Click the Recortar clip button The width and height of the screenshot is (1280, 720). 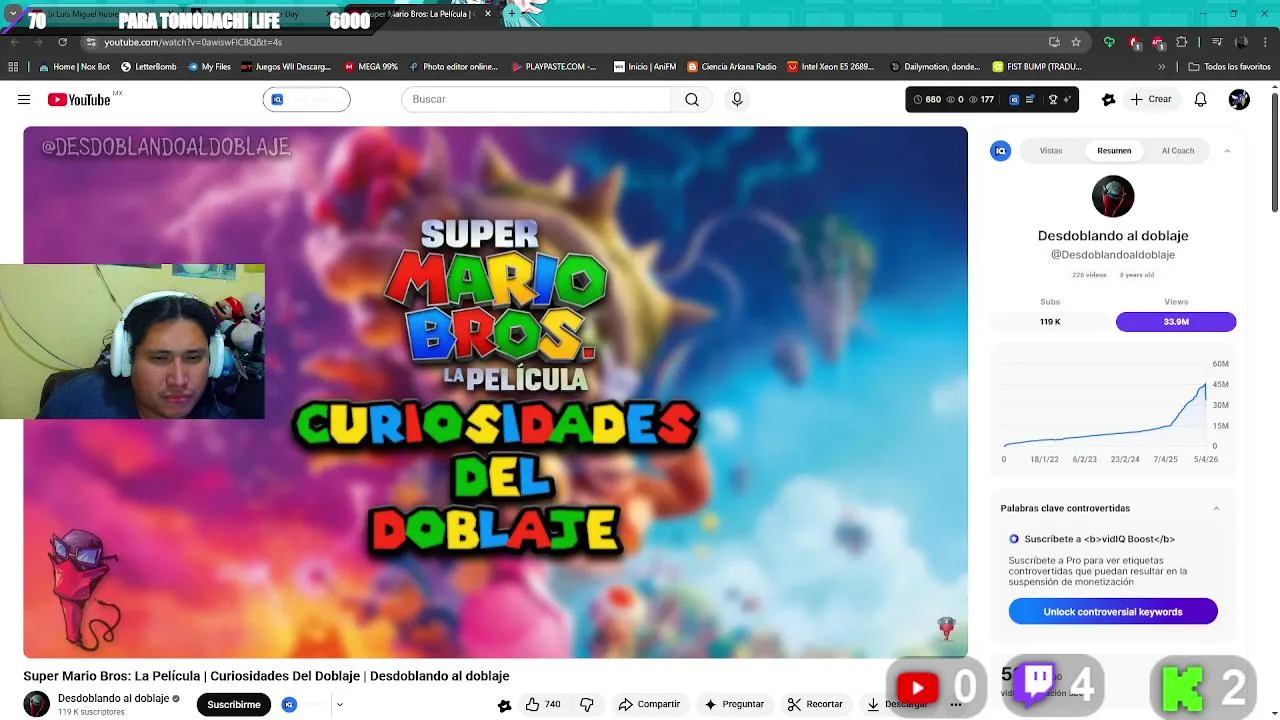(x=815, y=704)
